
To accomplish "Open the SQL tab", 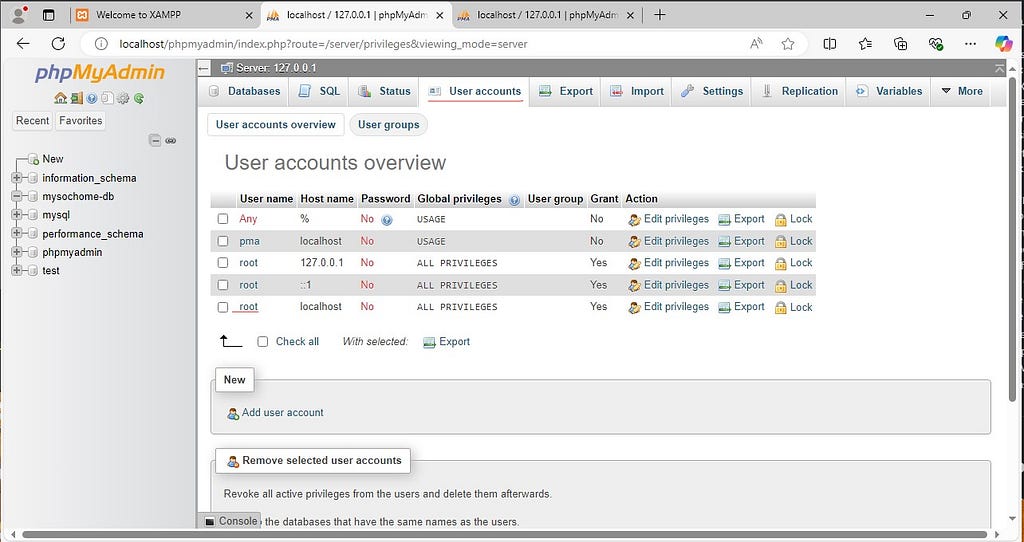I will 319,91.
